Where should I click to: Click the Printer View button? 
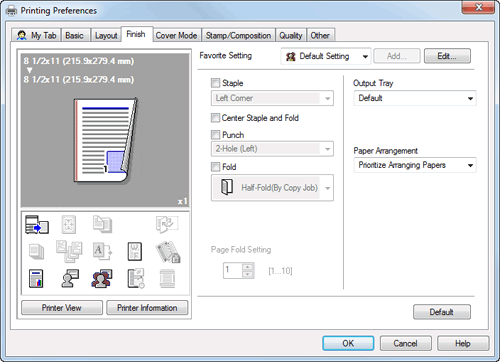pyautogui.click(x=62, y=308)
